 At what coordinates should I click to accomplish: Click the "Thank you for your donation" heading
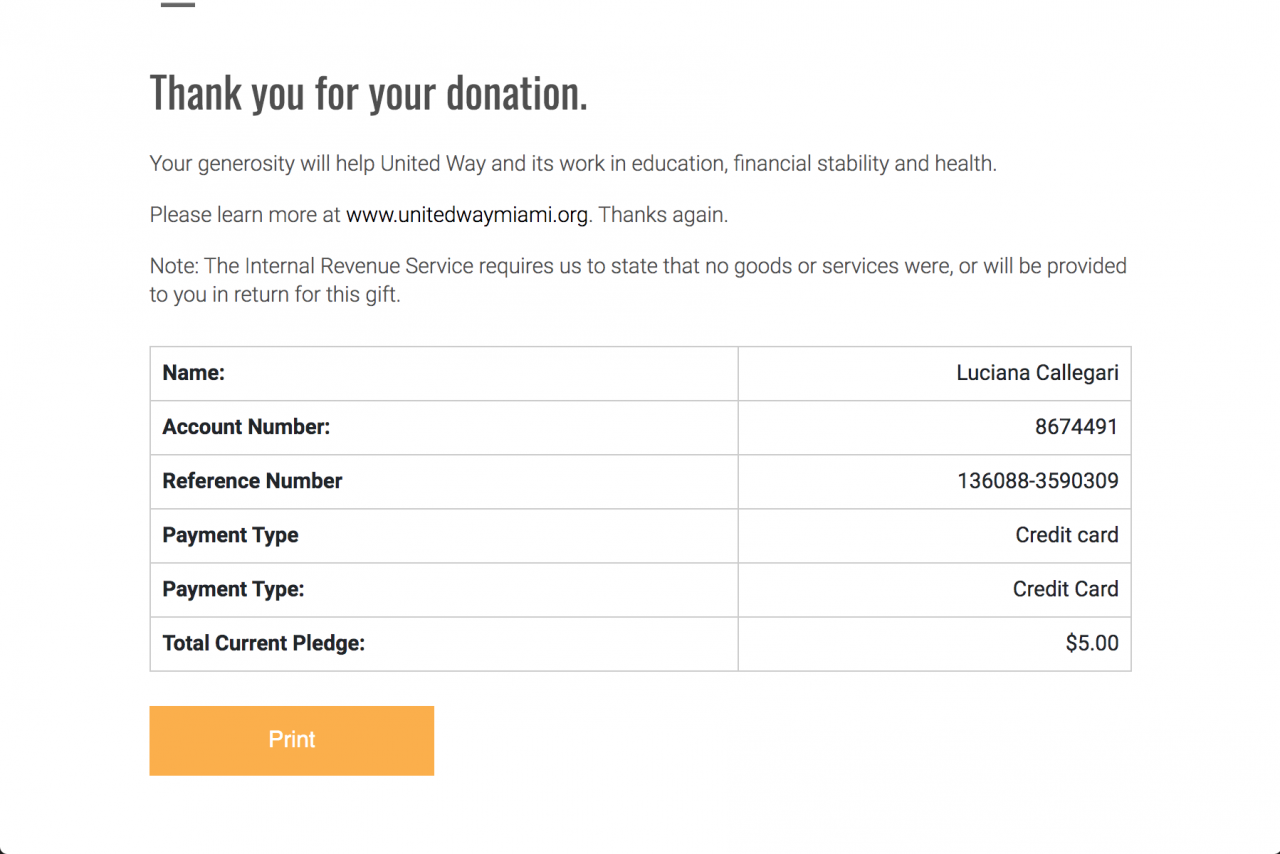tap(368, 93)
